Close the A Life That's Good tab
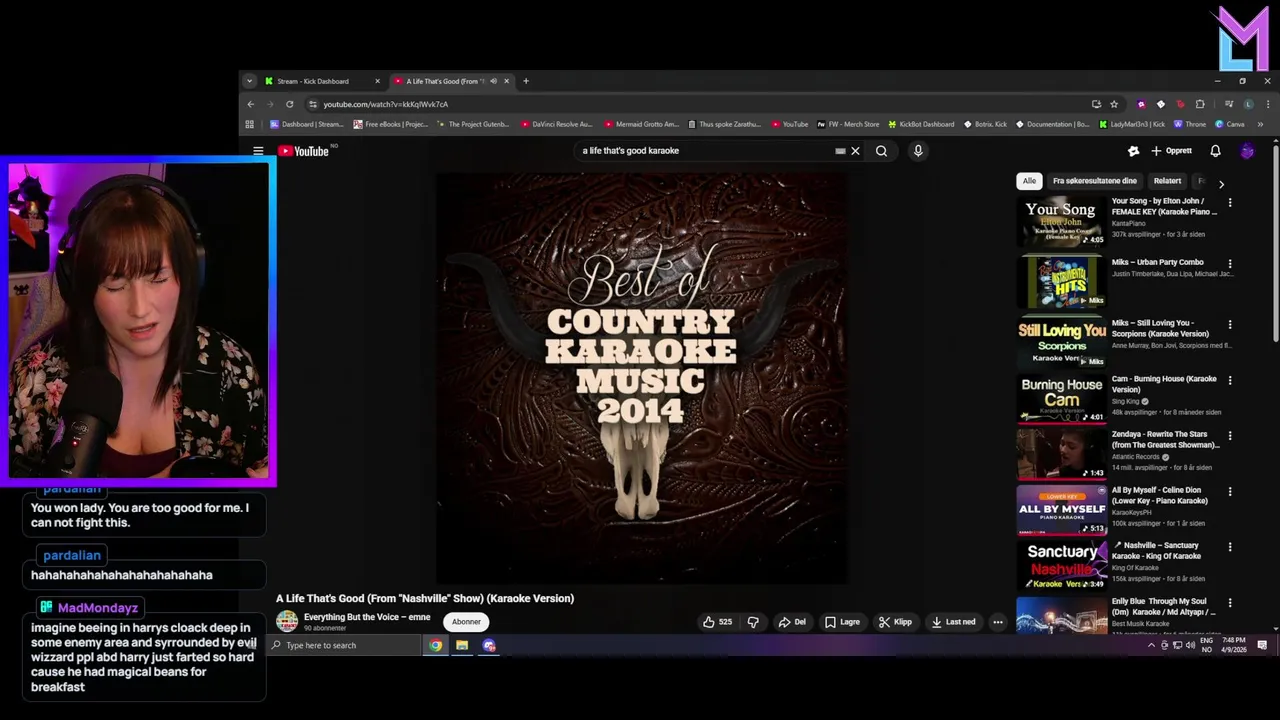1280x720 pixels. (506, 81)
